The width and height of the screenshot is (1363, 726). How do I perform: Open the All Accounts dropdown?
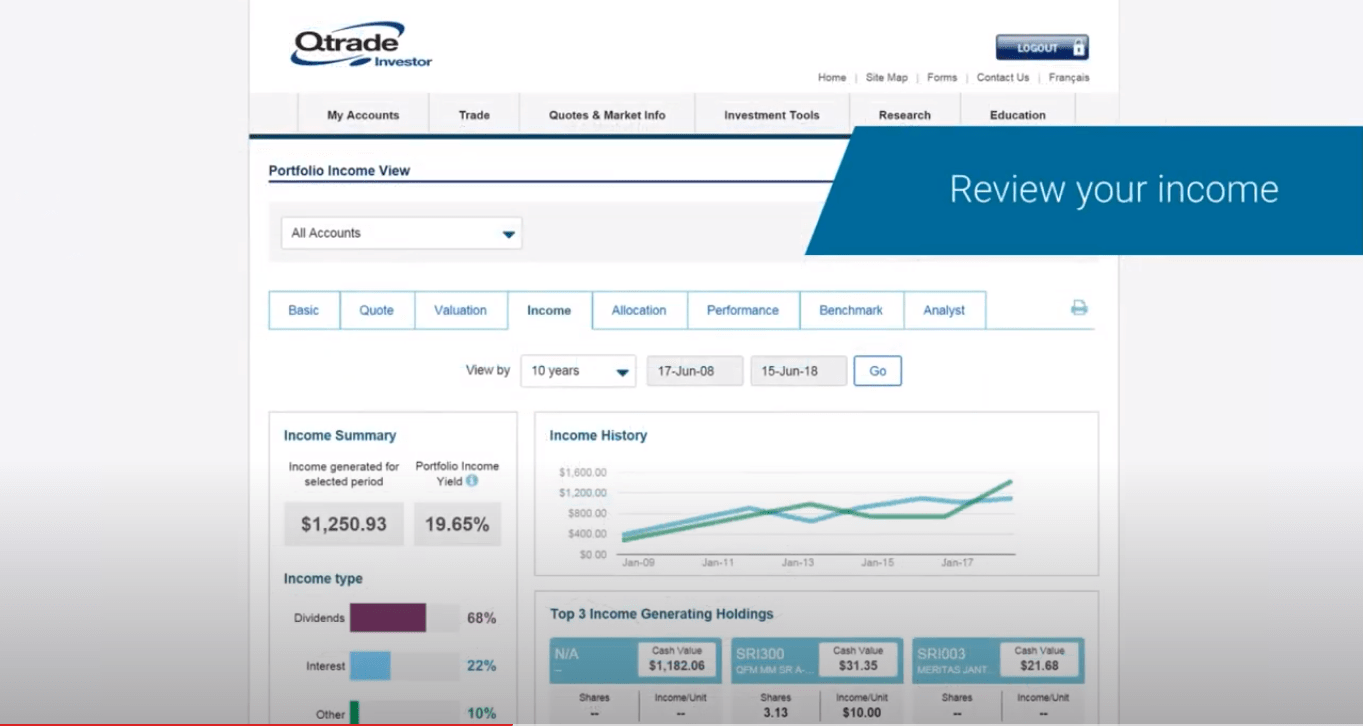[x=401, y=233]
